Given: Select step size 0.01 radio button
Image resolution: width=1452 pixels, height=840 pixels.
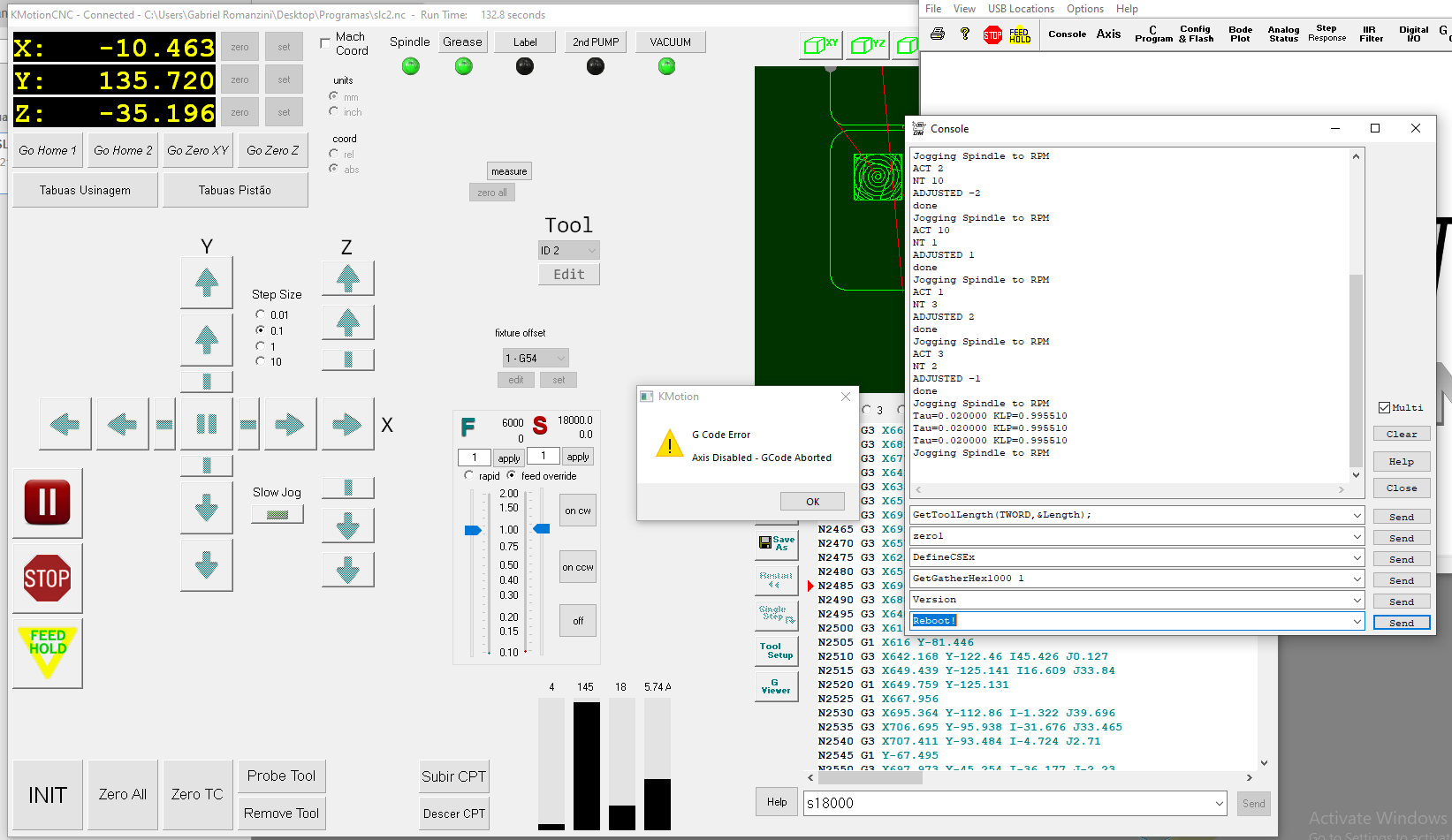Looking at the screenshot, I should 260,314.
